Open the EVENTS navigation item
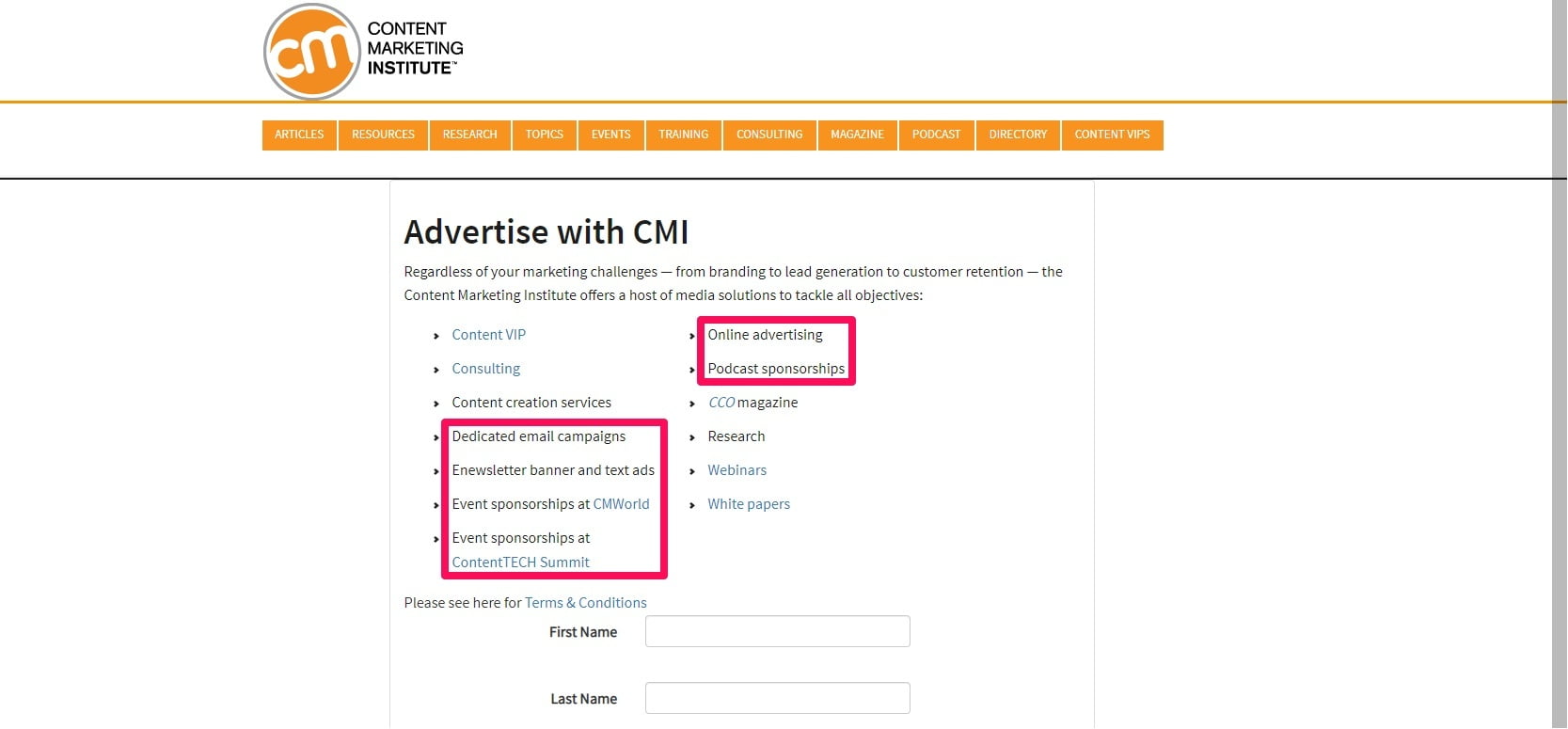1568x729 pixels. (x=611, y=135)
